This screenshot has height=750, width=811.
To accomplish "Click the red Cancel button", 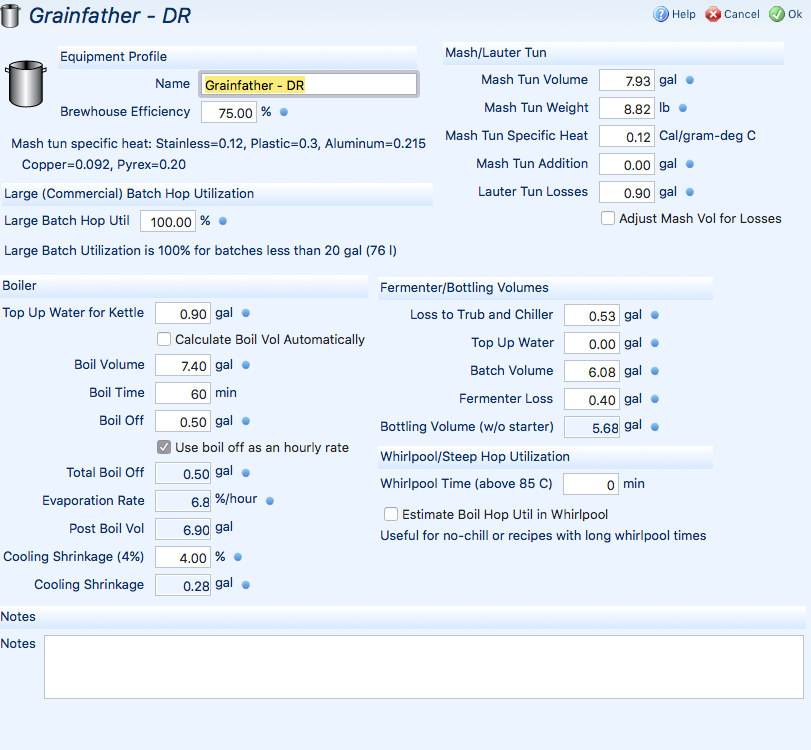I will tap(732, 14).
